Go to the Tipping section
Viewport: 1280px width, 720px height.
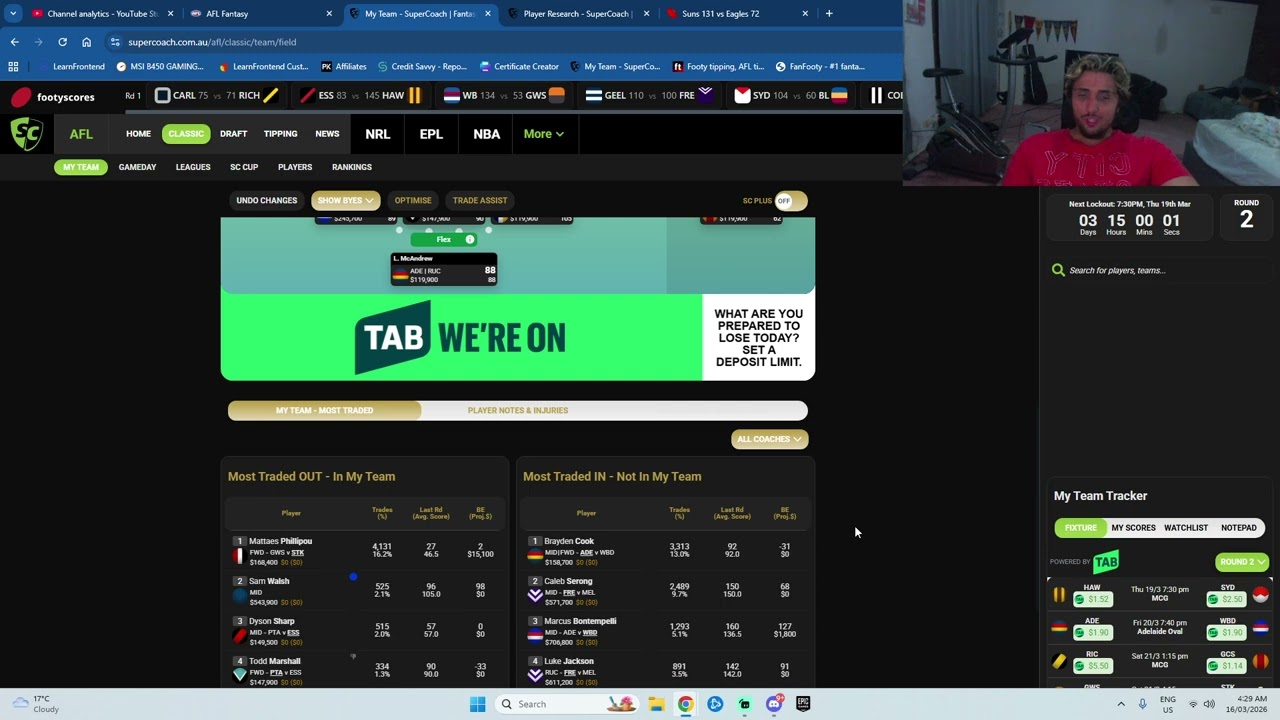pyautogui.click(x=280, y=134)
